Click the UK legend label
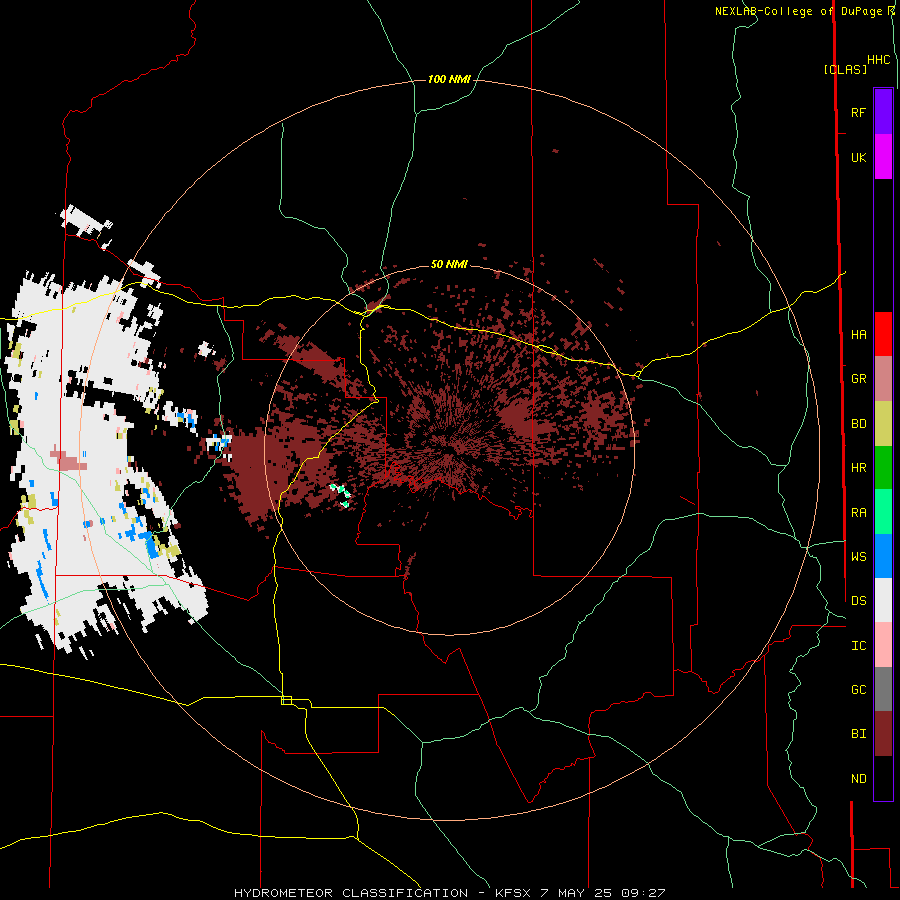This screenshot has height=900, width=900. click(858, 157)
